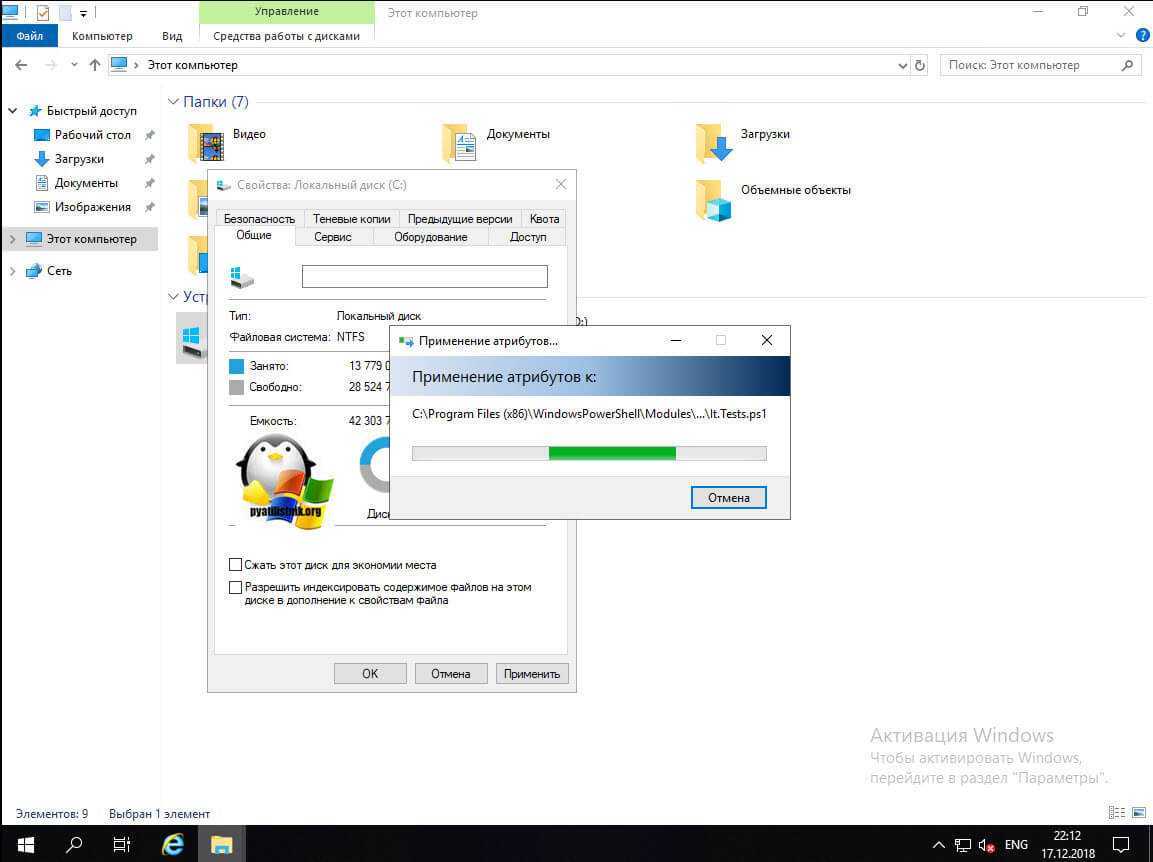
Task: Open recent locations dropdown arrow
Action: [x=74, y=65]
